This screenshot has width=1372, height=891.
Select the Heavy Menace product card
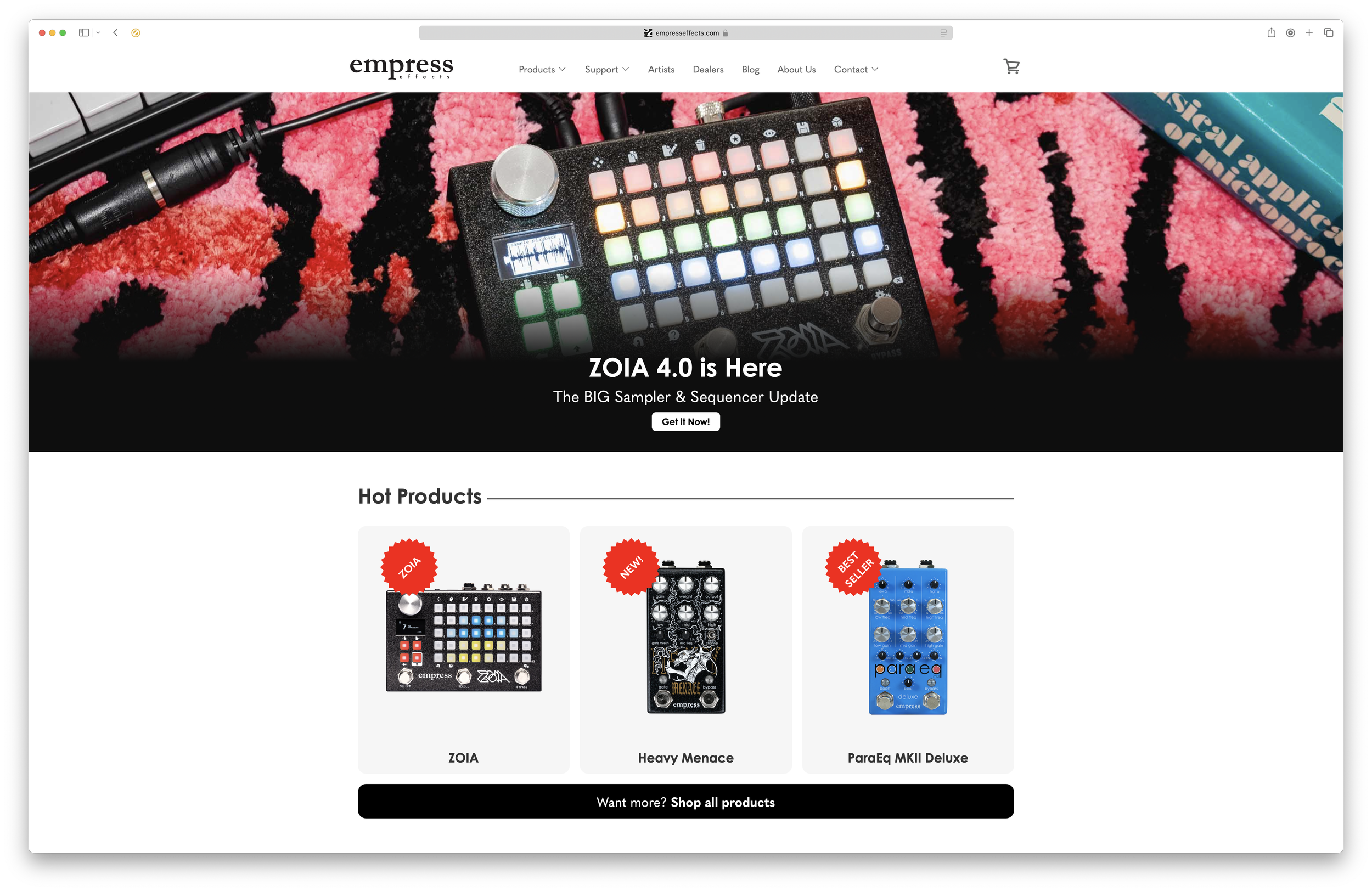[x=685, y=650]
